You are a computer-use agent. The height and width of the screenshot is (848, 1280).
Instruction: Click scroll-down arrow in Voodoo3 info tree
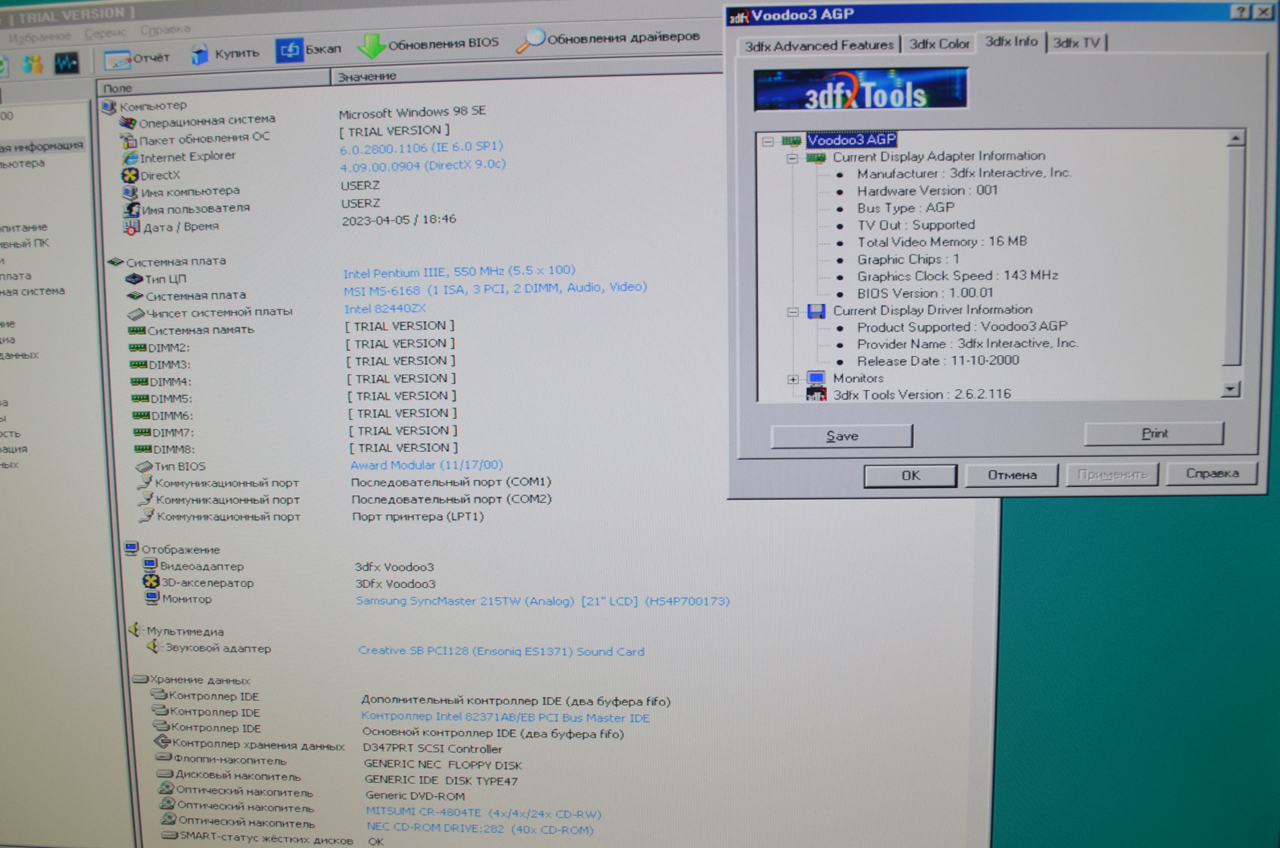(x=1231, y=389)
